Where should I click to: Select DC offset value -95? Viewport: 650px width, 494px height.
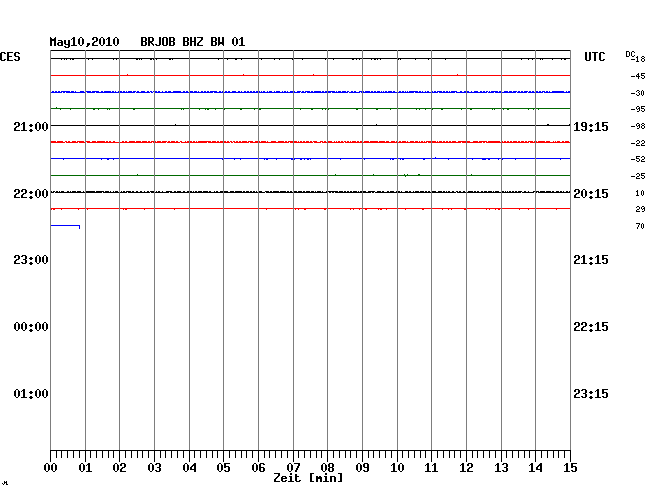click(x=638, y=109)
